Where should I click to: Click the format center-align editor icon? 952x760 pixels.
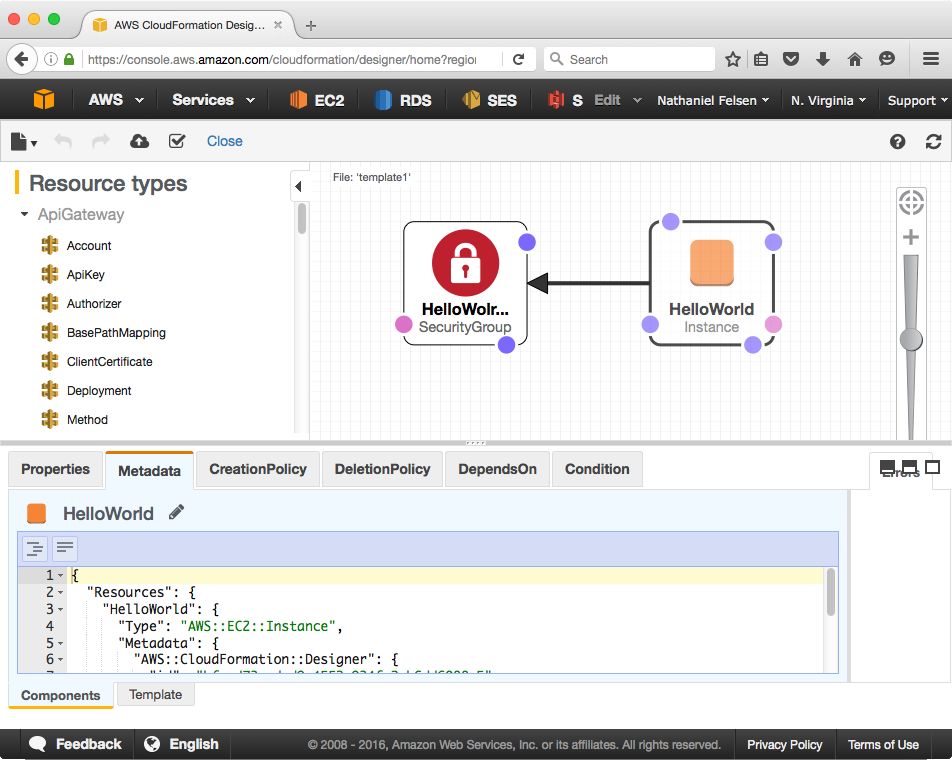(35, 549)
